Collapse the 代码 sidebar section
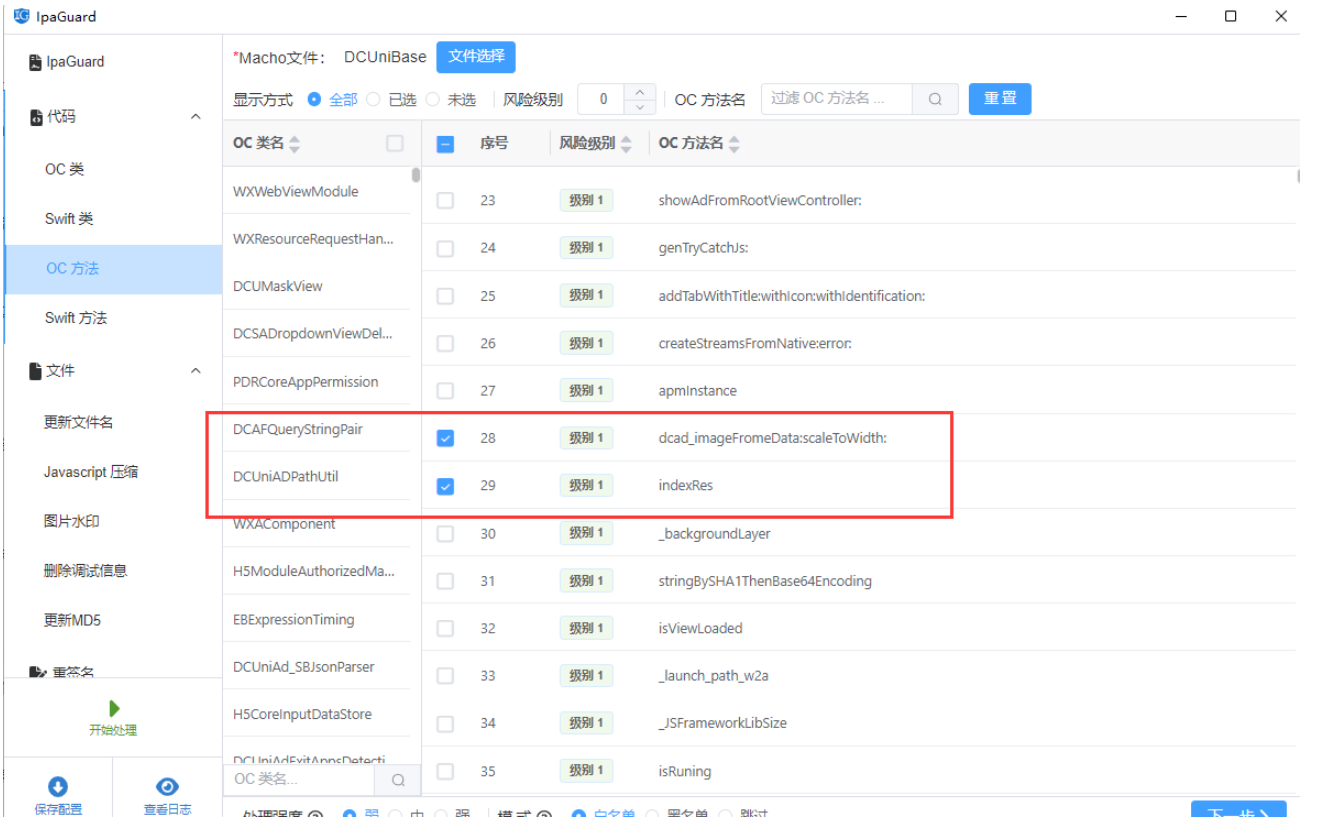Viewport: 1333px width, 824px height. pyautogui.click(x=196, y=117)
